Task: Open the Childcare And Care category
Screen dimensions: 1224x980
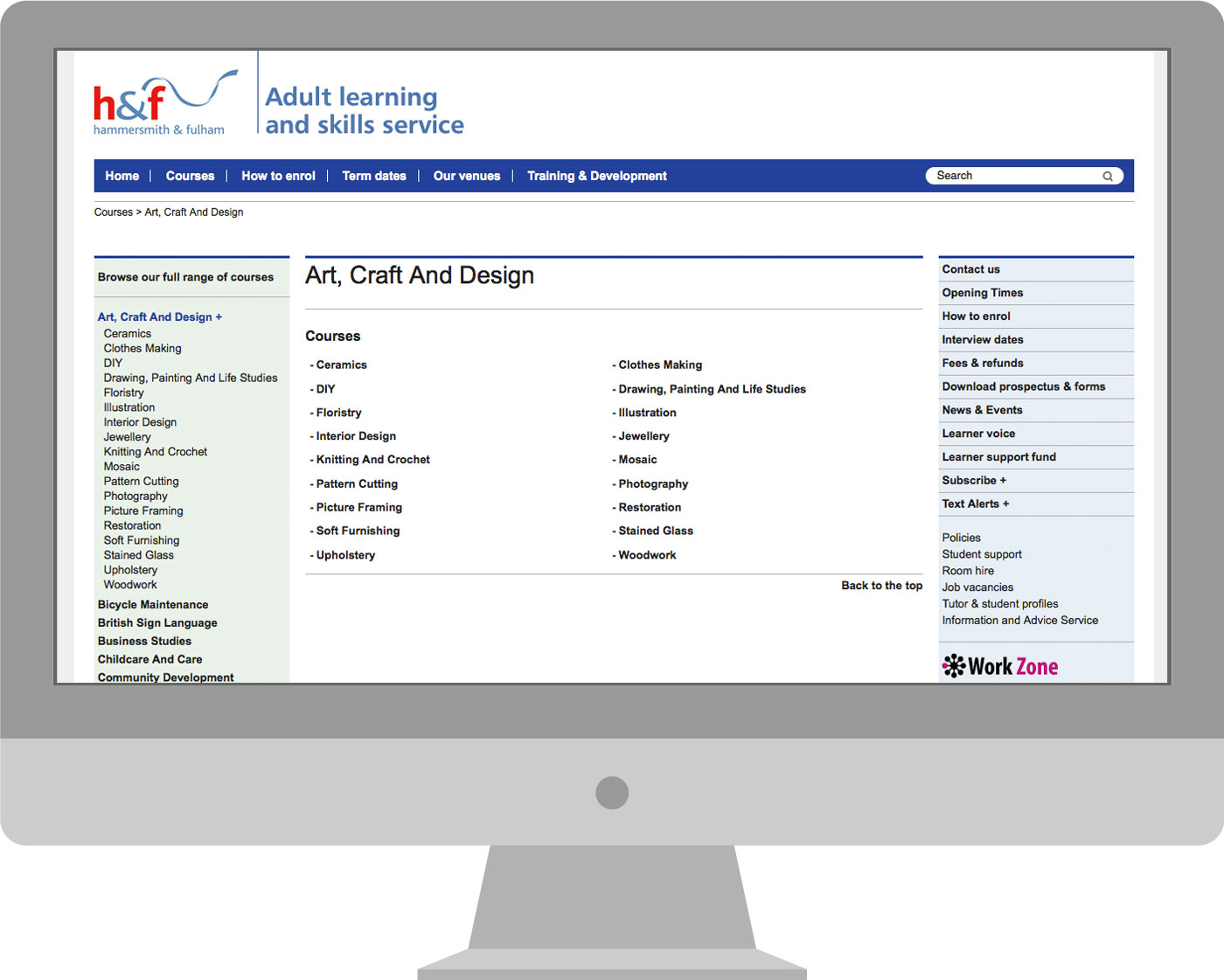Action: 150,660
